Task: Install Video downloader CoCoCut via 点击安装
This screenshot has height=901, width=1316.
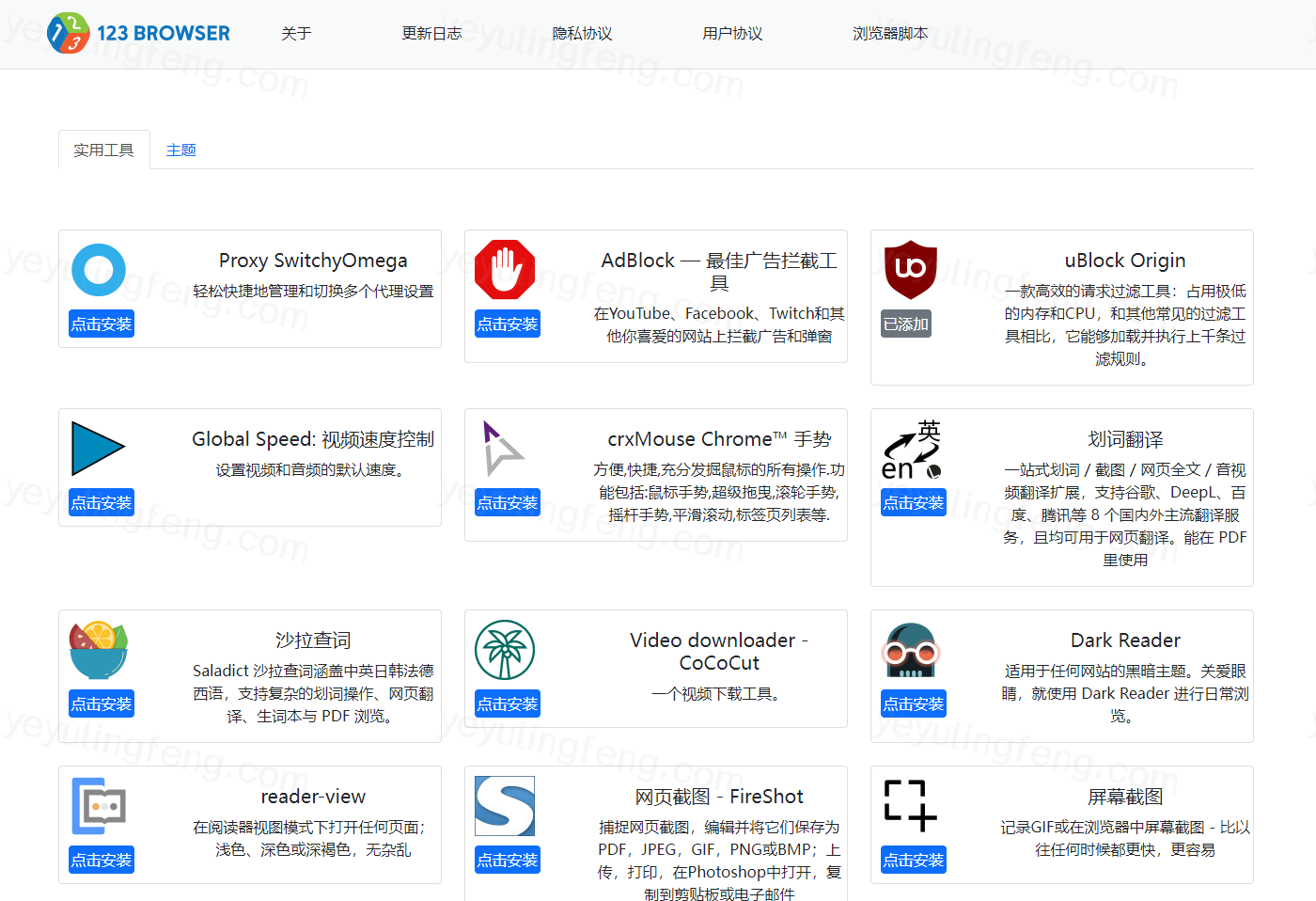Action: click(x=508, y=703)
